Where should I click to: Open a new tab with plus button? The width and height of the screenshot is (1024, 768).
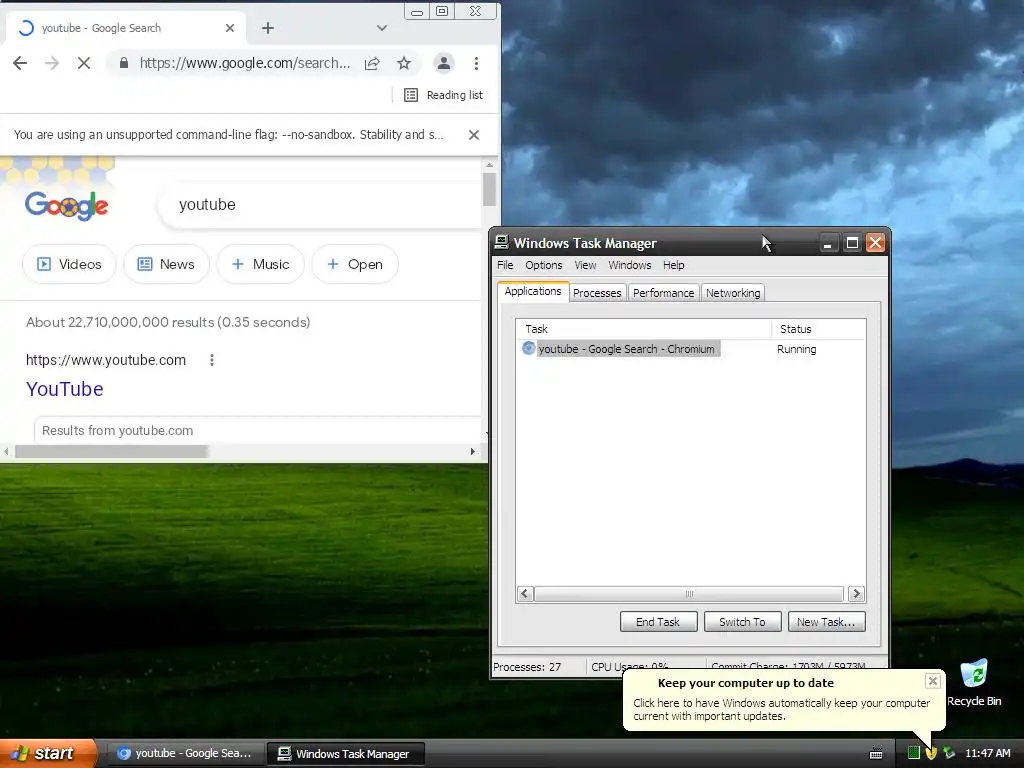coord(268,28)
